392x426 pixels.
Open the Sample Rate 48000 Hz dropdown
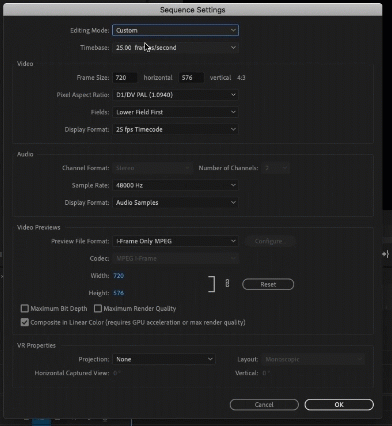[x=175, y=185]
